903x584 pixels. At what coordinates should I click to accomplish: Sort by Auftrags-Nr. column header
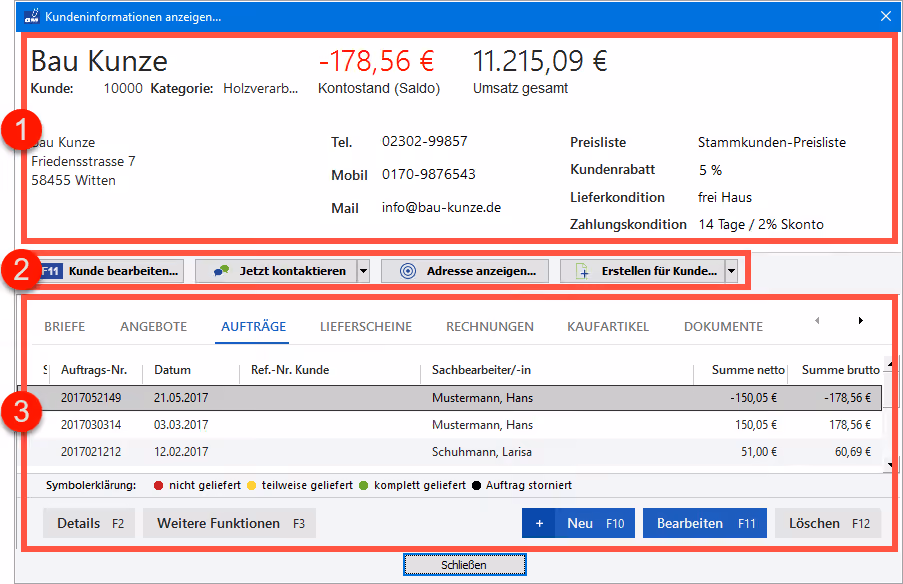click(94, 370)
